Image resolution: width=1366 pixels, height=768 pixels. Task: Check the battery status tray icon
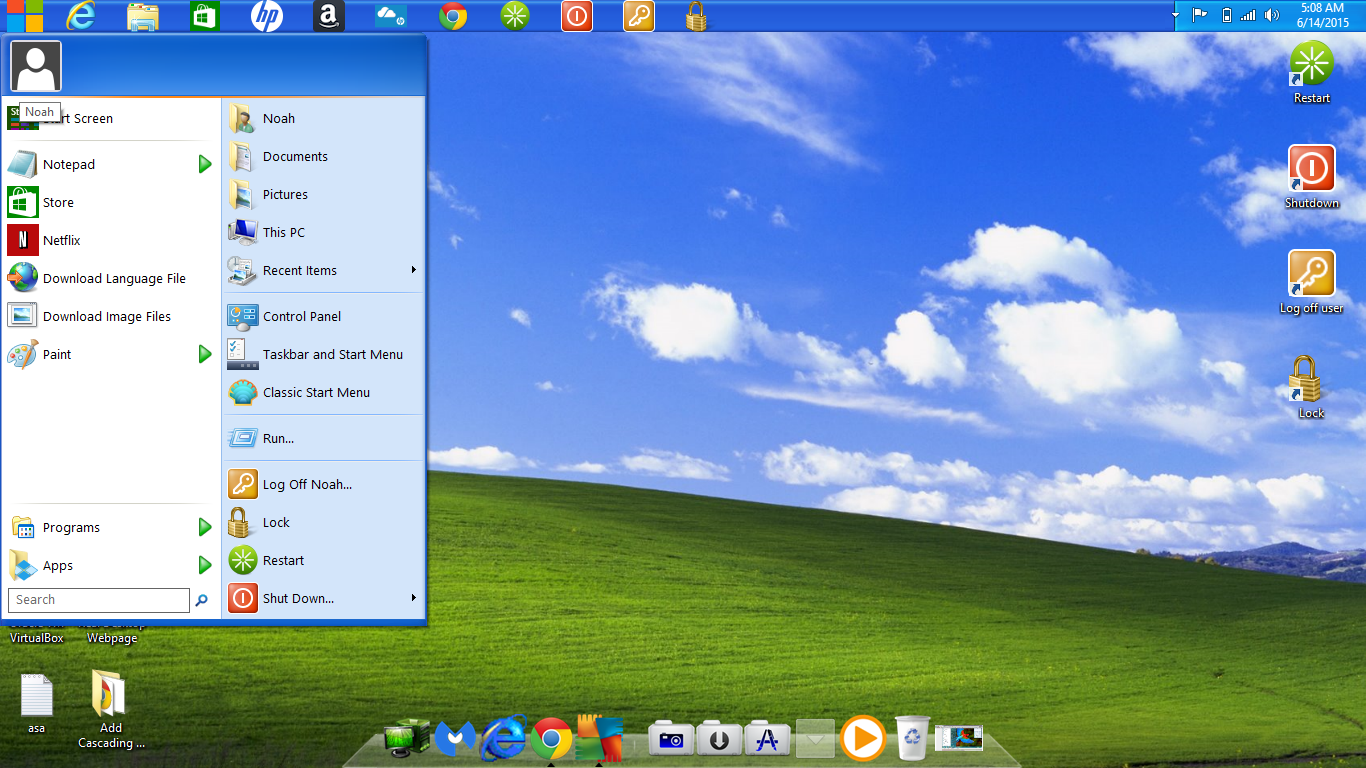pos(1227,15)
